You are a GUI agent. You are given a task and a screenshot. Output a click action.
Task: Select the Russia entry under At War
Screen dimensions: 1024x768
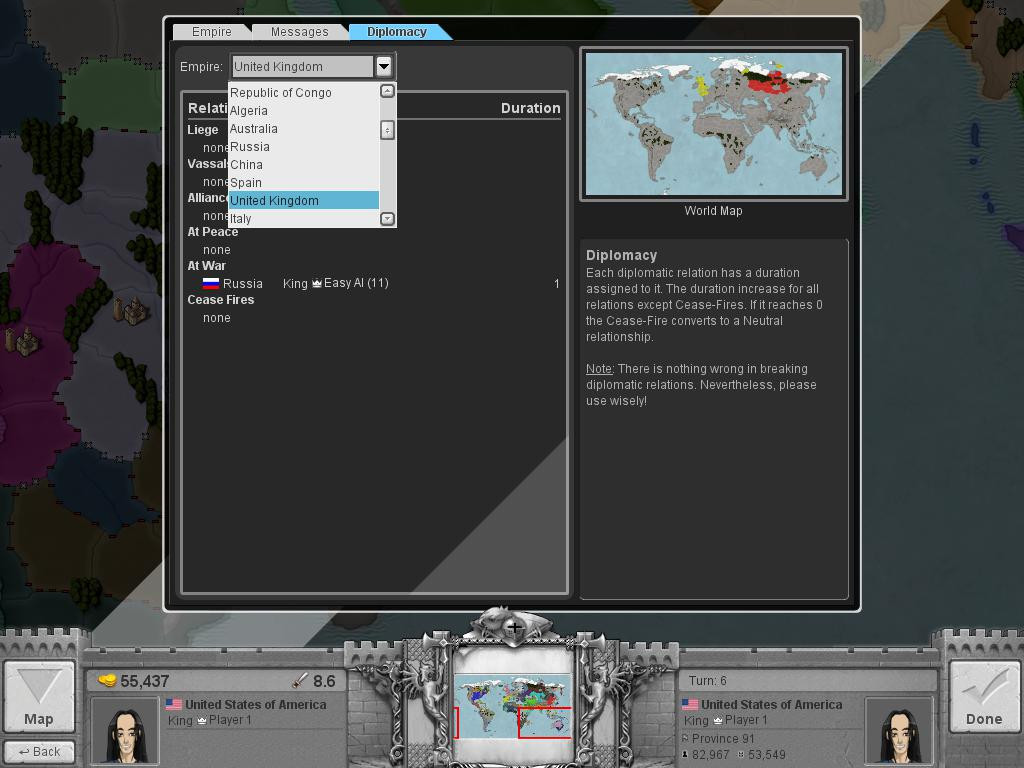click(381, 283)
